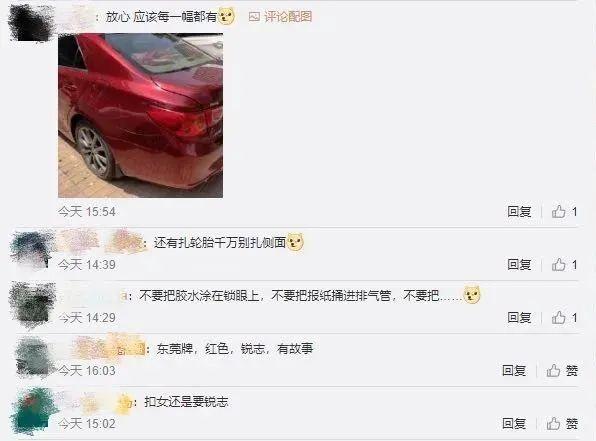
Task: Like the 16:03 comment about 东莞牌
Action: point(562,370)
